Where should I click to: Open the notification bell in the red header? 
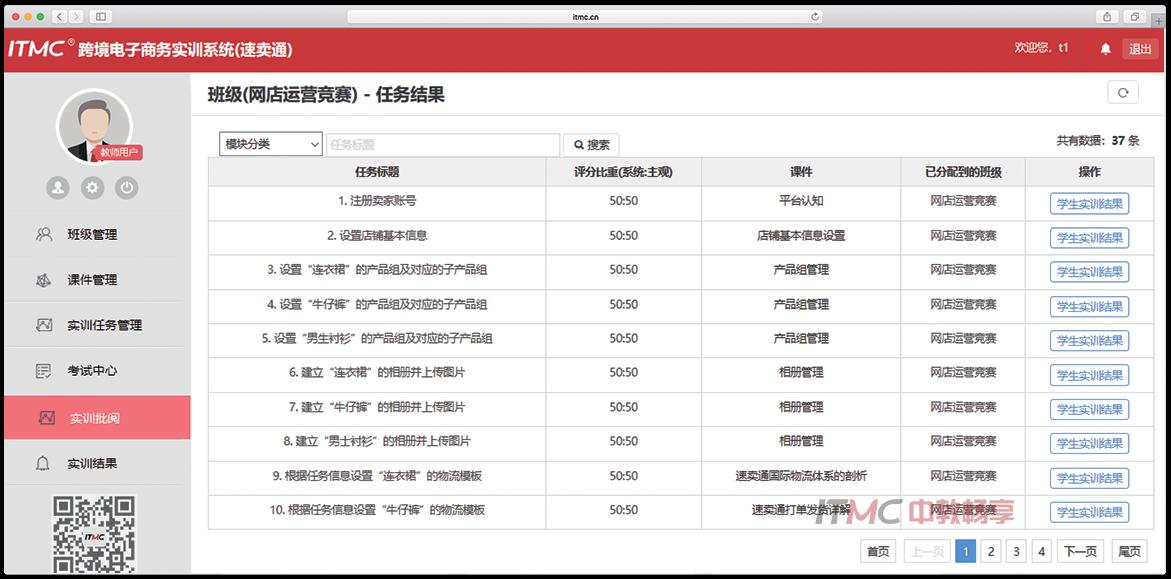click(1104, 47)
